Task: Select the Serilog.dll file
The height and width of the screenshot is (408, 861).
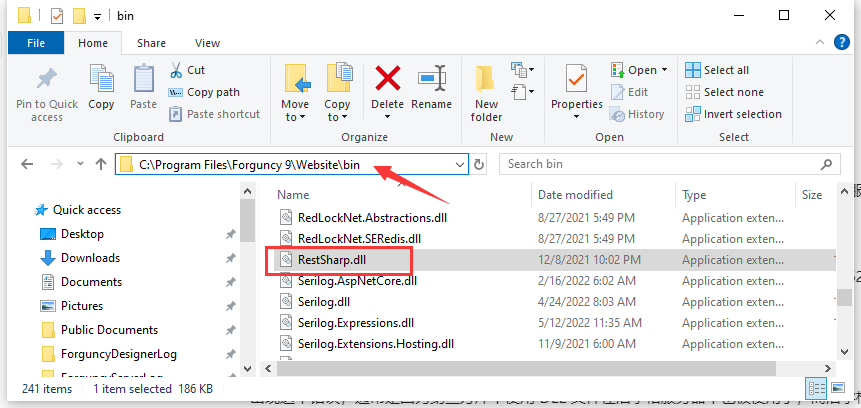Action: 324,302
